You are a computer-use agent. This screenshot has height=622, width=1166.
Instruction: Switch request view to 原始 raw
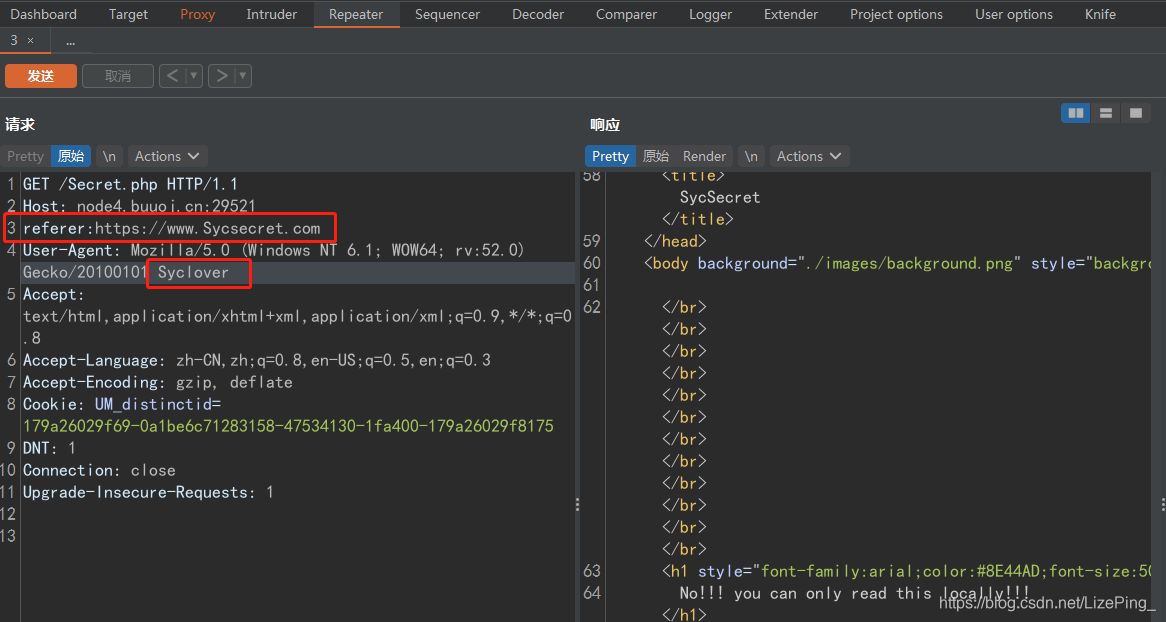(71, 156)
